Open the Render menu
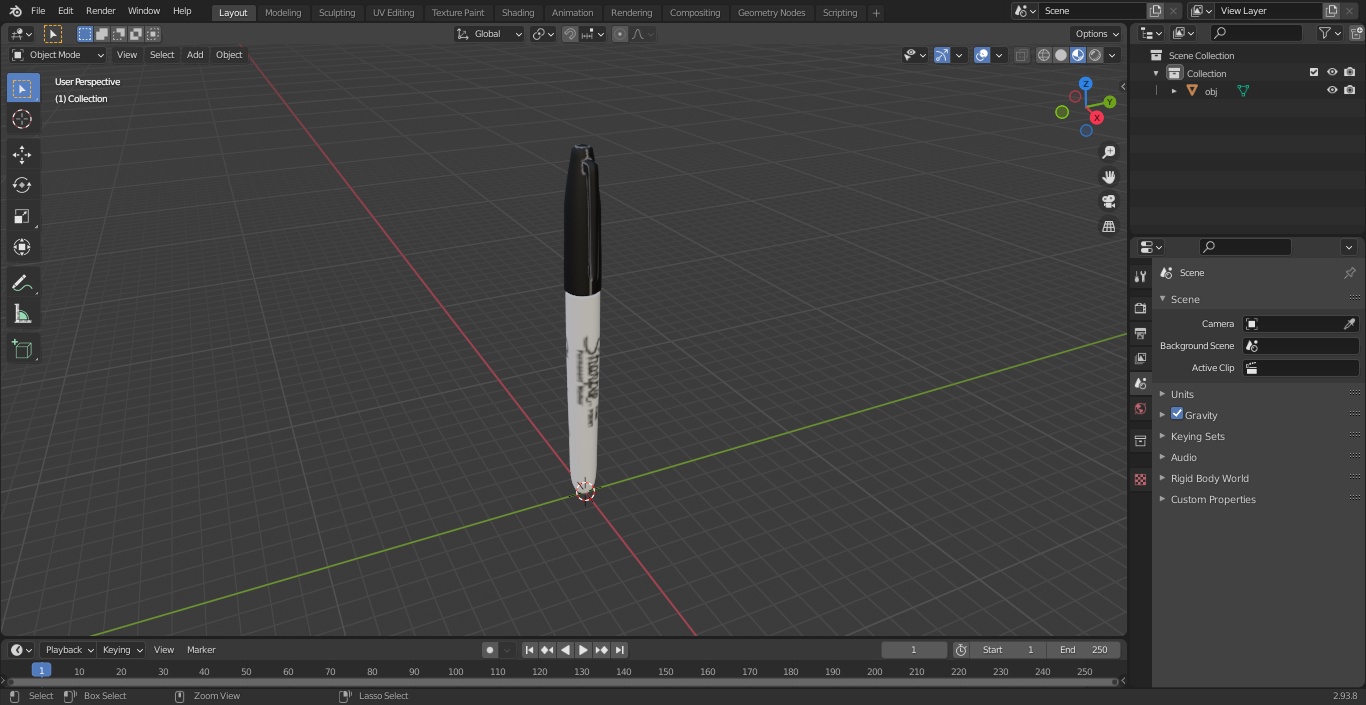 coord(100,11)
